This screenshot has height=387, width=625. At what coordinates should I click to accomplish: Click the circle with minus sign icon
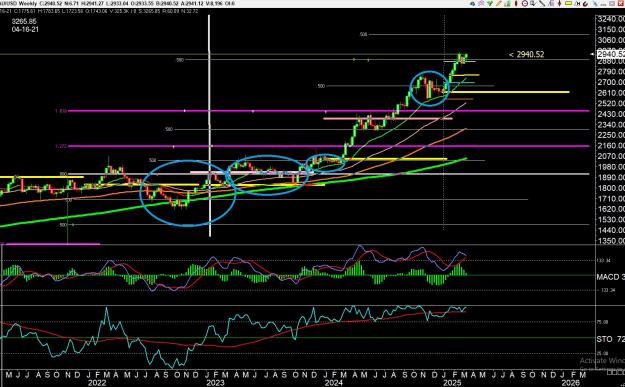[x=525, y=4]
